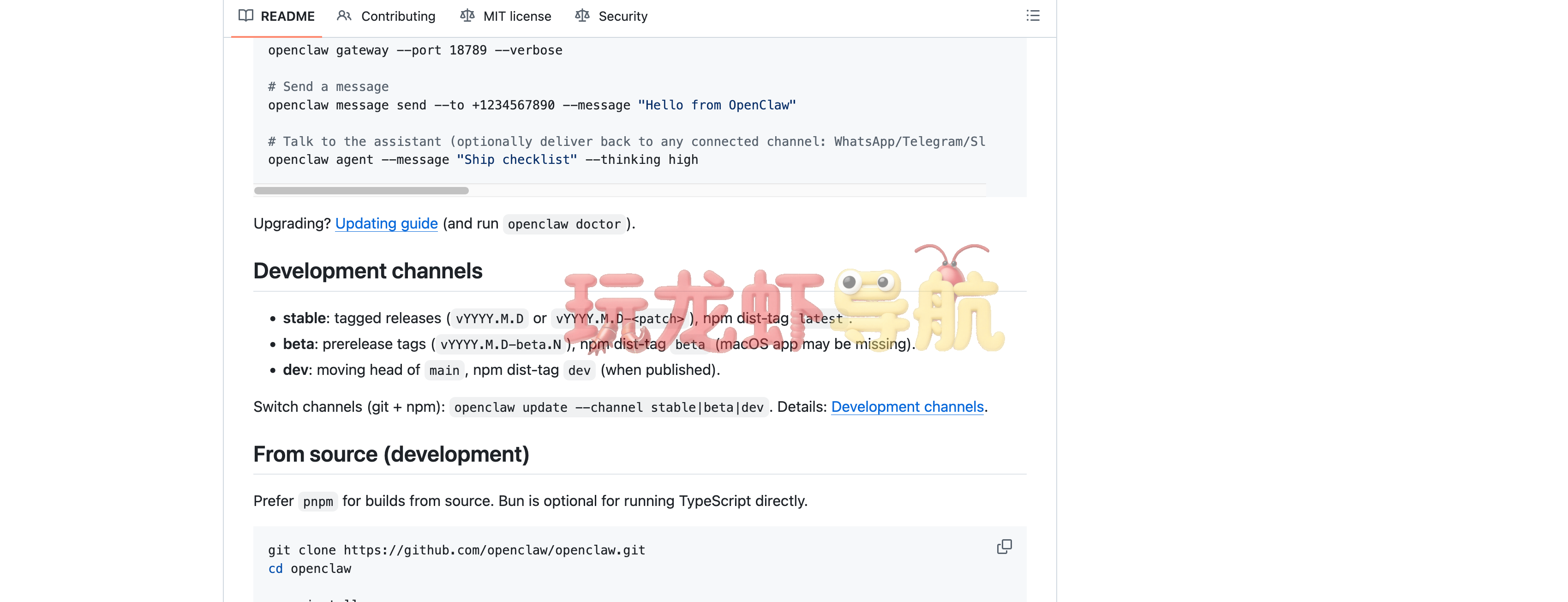The image size is (1568, 602).
Task: Switch to the Contributing tab
Action: tap(386, 17)
